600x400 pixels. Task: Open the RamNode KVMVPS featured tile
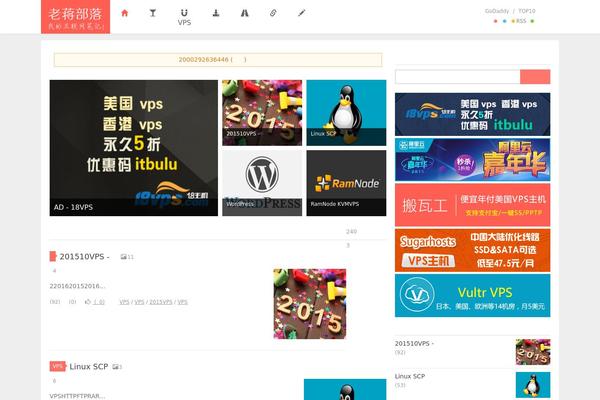(346, 183)
